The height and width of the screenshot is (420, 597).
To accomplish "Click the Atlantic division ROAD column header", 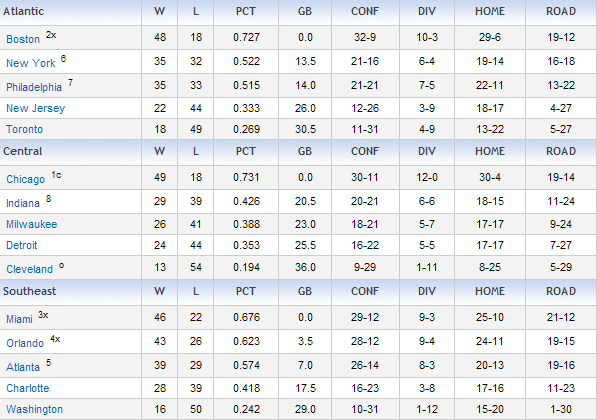I will point(561,11).
